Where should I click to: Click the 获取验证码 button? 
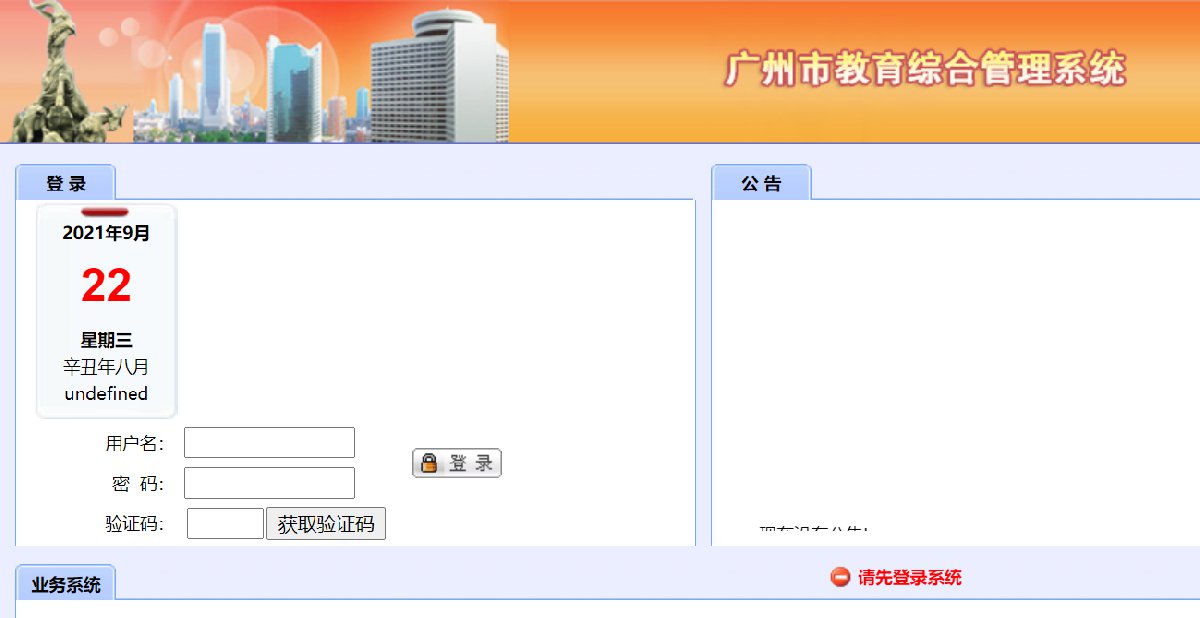326,524
